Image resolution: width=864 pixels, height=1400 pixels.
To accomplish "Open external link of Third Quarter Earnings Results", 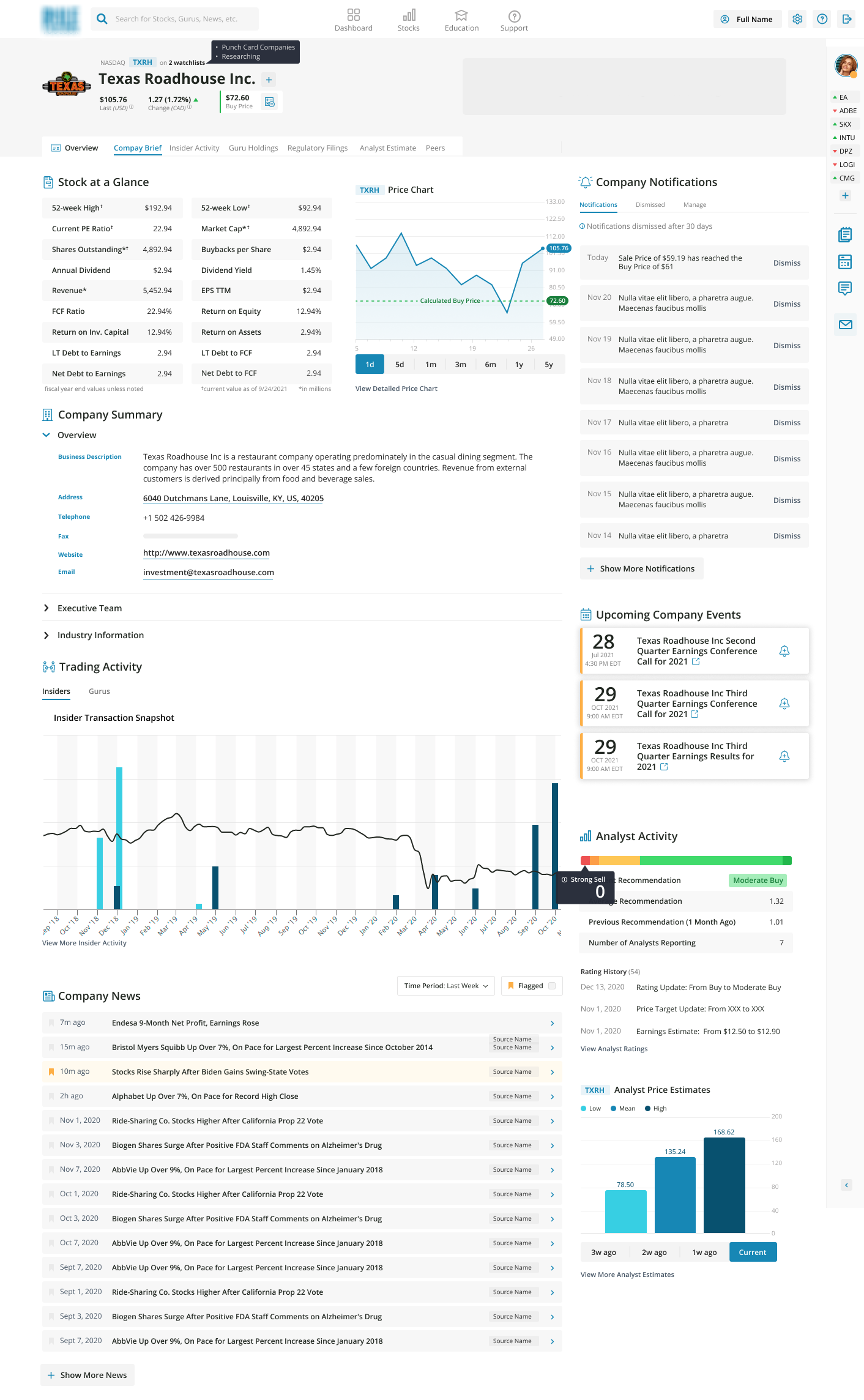I will coord(664,767).
